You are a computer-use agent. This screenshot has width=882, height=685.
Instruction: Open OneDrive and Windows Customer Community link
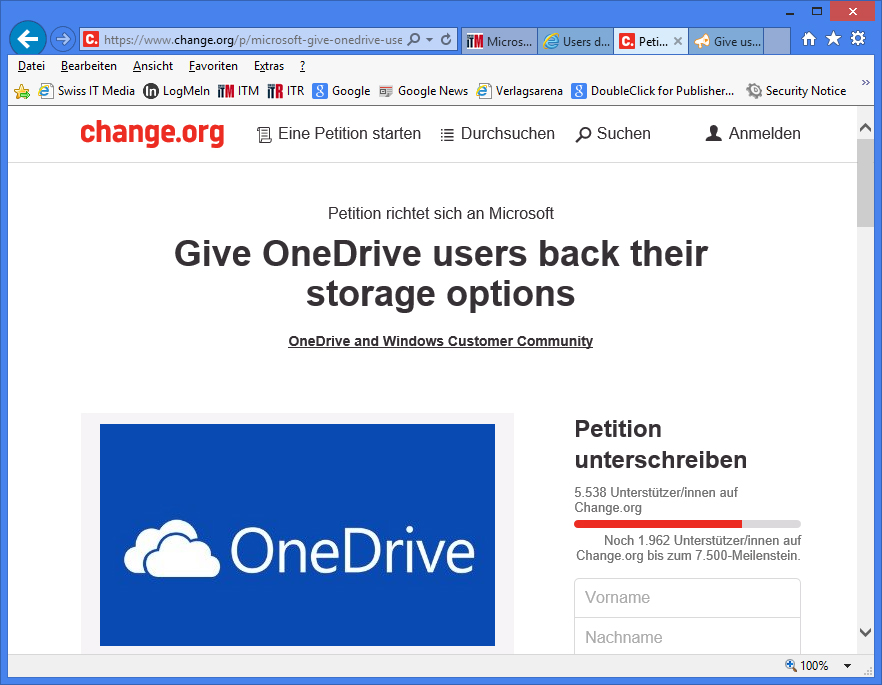click(440, 341)
